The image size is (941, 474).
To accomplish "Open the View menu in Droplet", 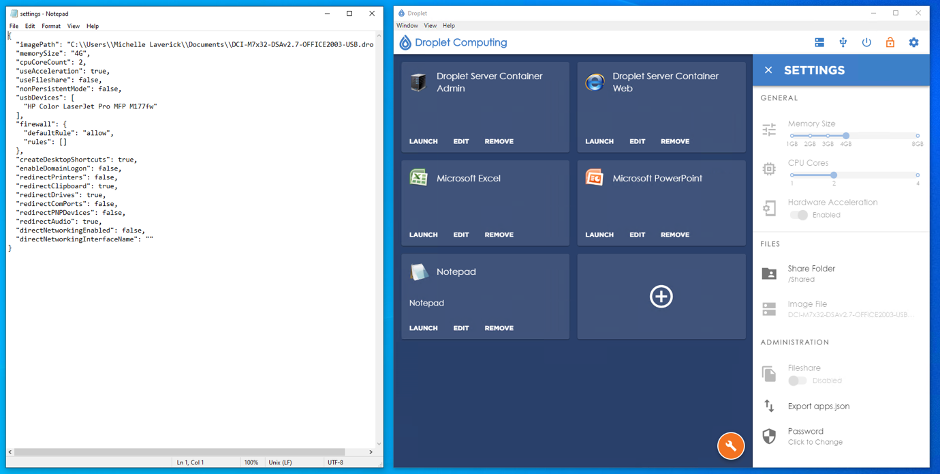I will point(430,26).
